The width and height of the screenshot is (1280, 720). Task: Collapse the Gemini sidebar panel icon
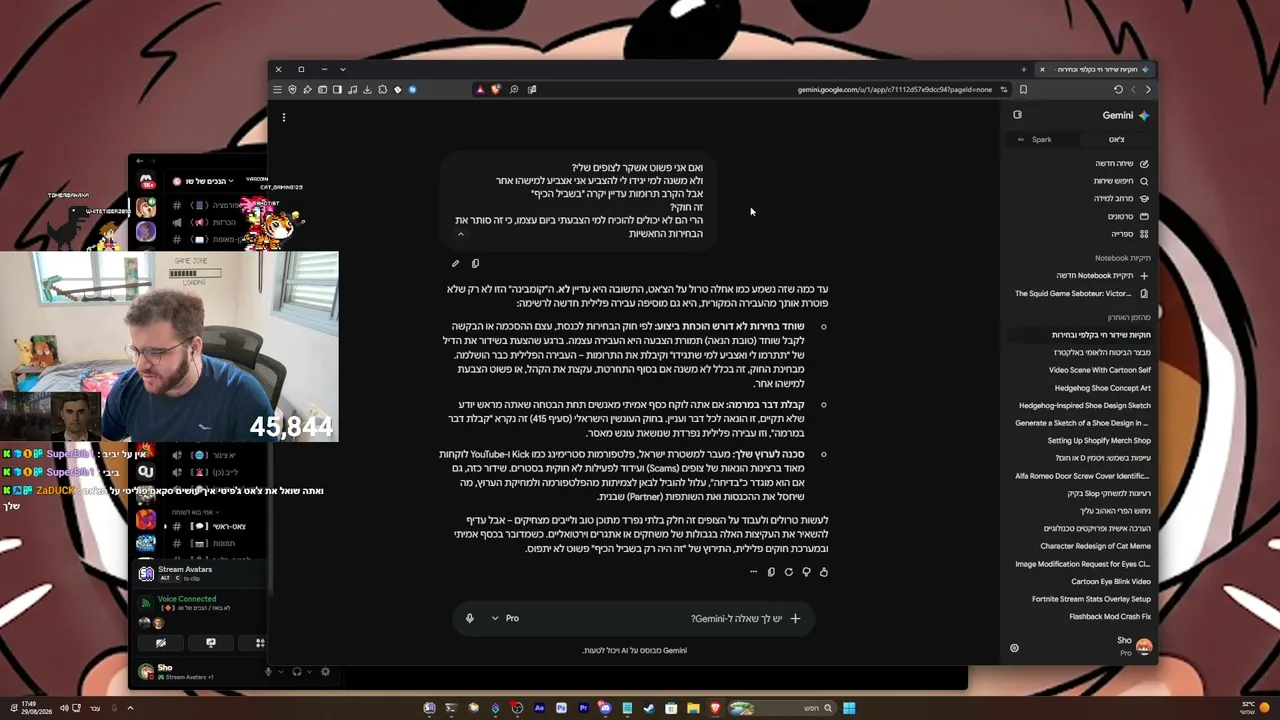1017,115
